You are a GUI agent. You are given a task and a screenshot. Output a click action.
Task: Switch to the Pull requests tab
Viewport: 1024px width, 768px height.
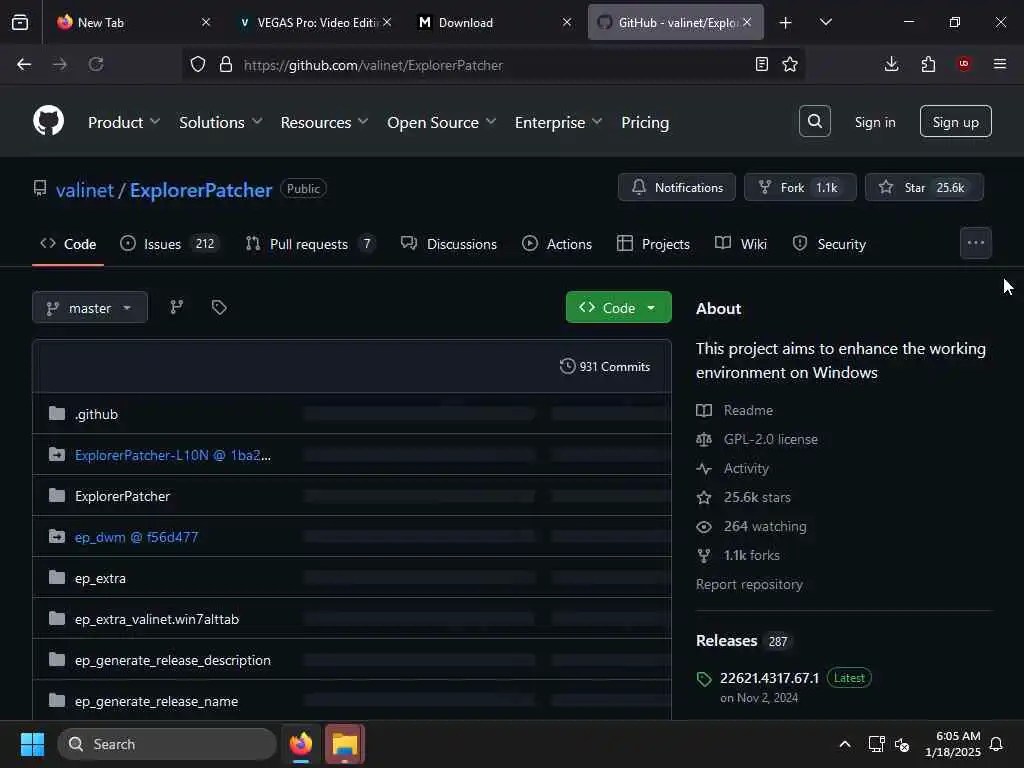[310, 244]
